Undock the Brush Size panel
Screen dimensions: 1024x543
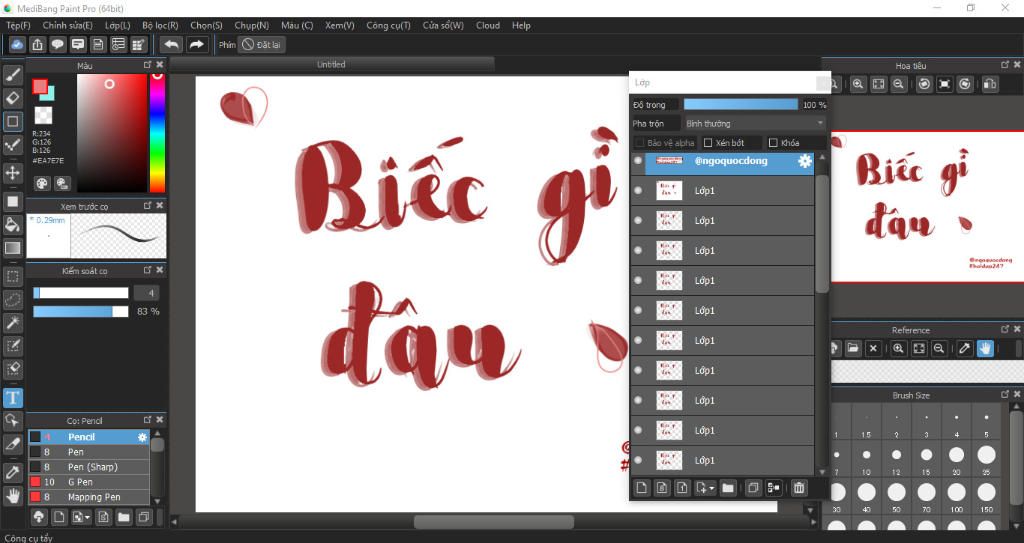(1005, 395)
